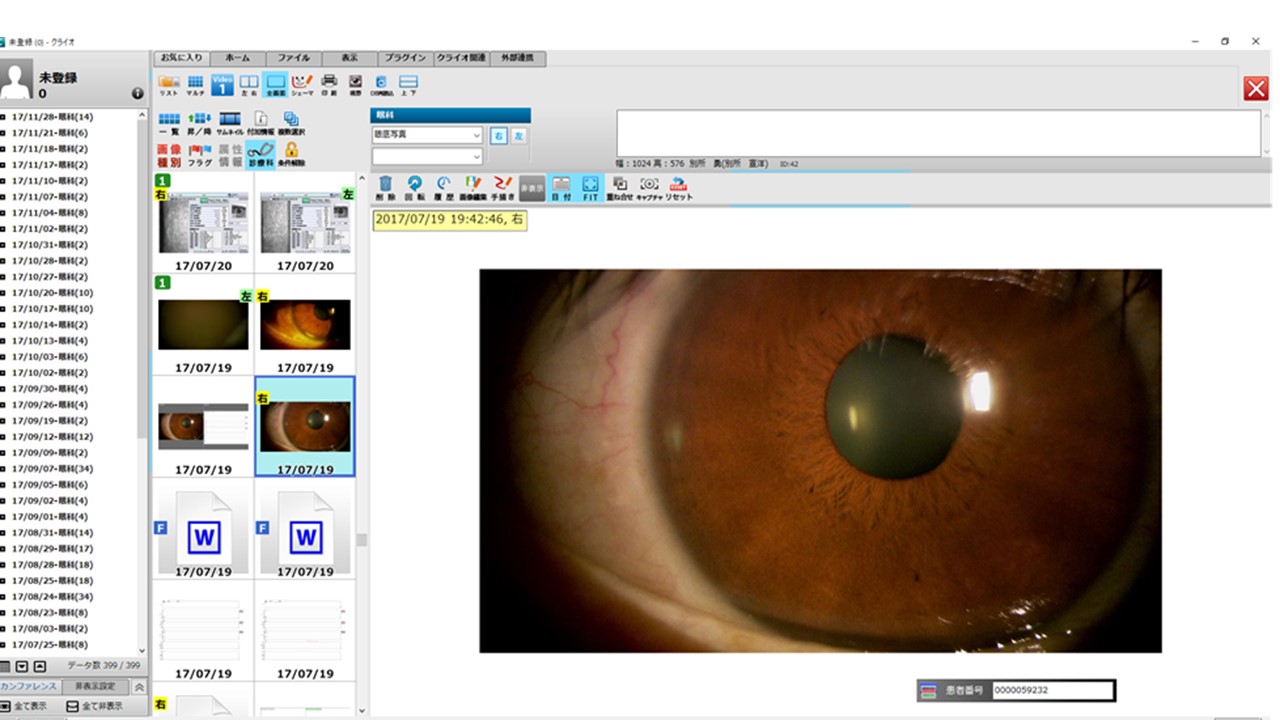The width and height of the screenshot is (1280, 720).
Task: Select the 左 left eye button
Action: click(x=518, y=135)
